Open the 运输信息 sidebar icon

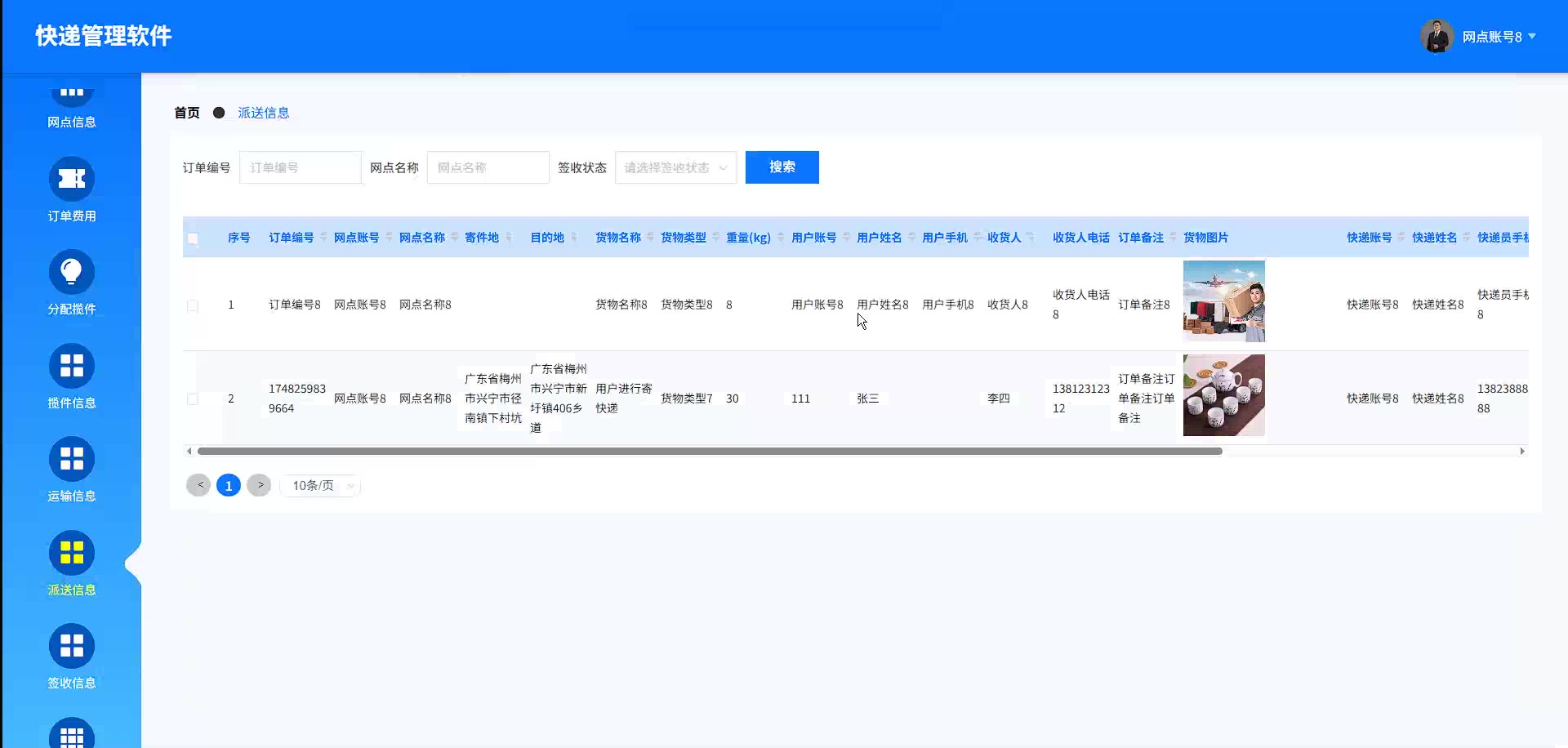[x=72, y=460]
